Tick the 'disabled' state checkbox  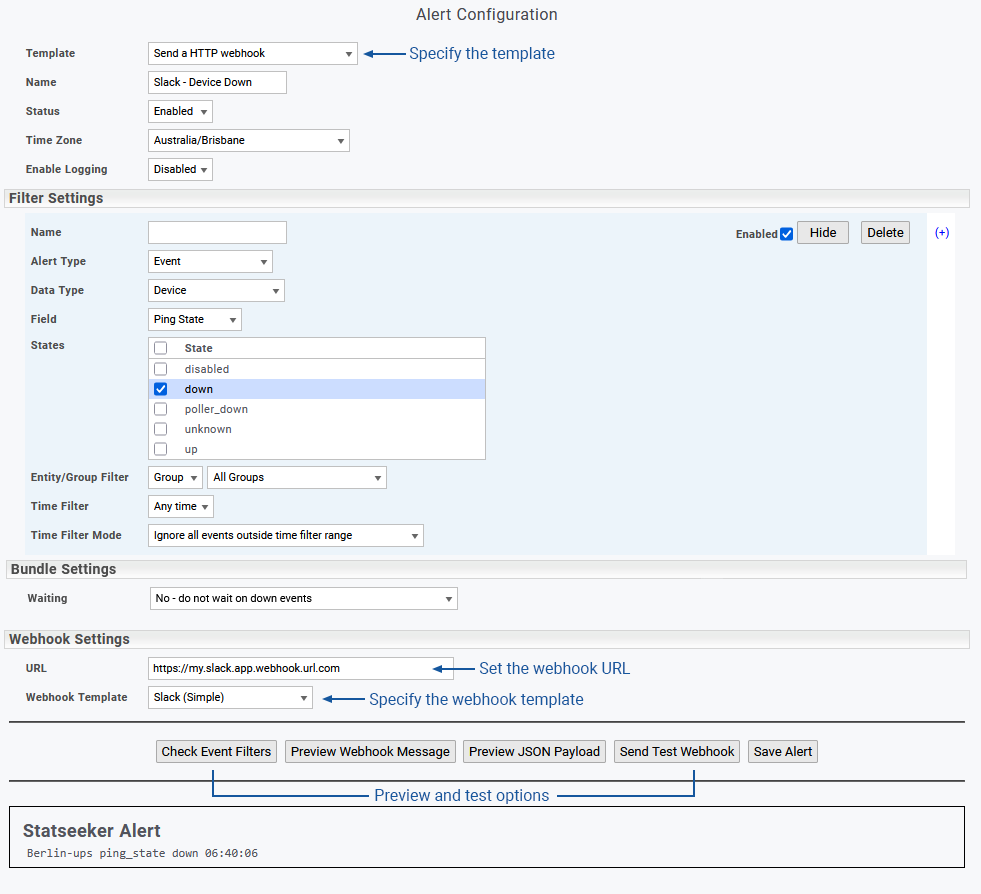pyautogui.click(x=160, y=369)
